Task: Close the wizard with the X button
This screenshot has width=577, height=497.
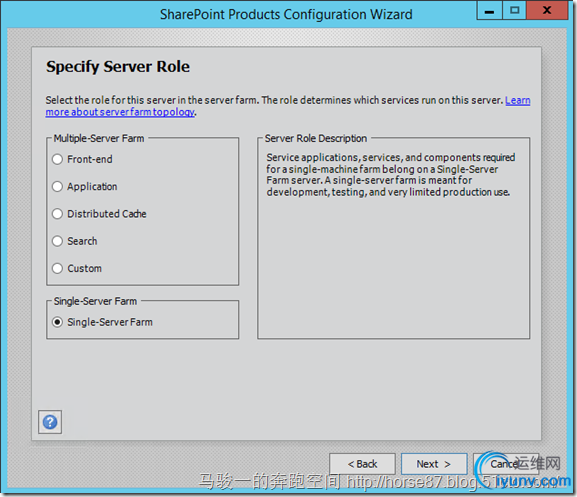Action: pyautogui.click(x=547, y=10)
